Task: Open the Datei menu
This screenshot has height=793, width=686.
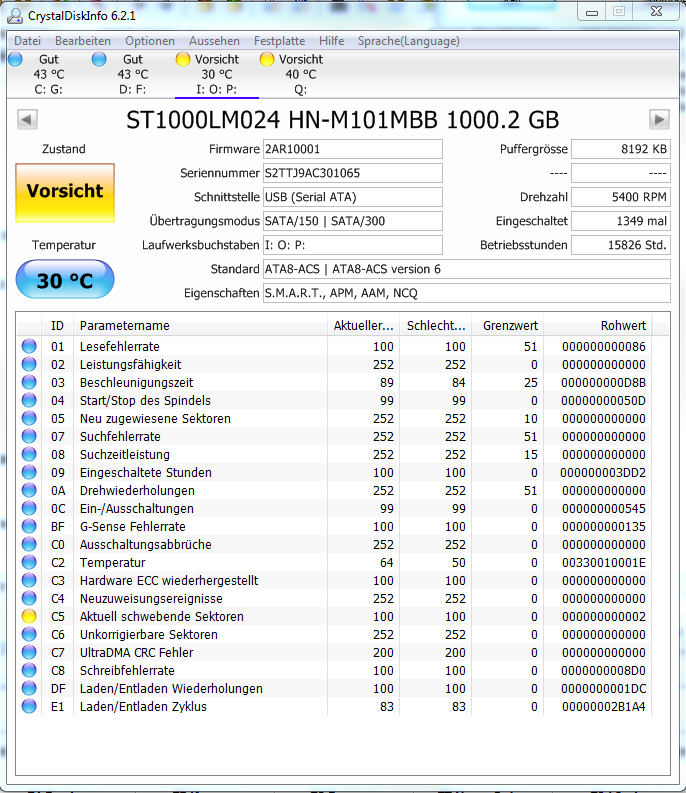Action: [27, 41]
